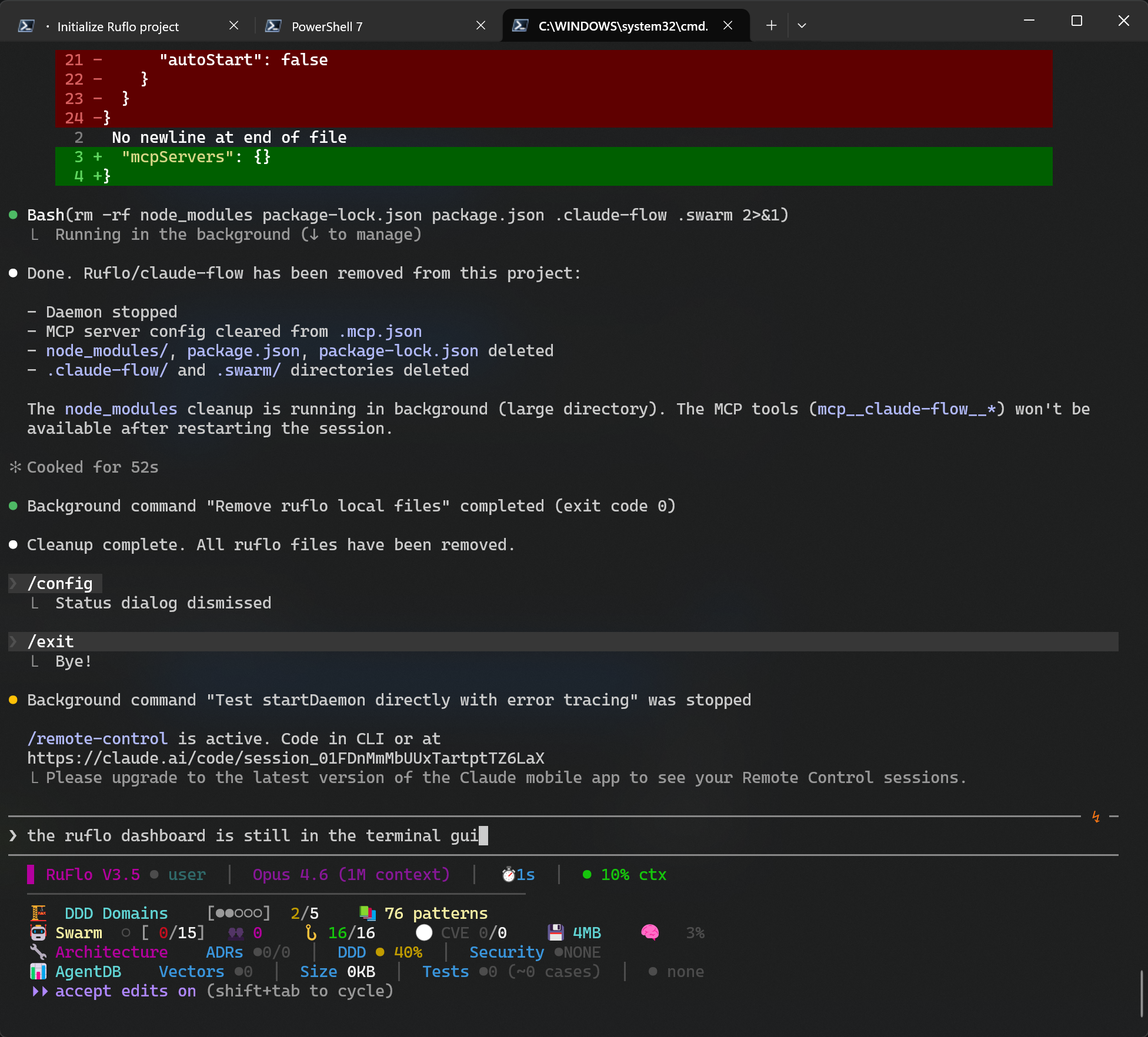The width and height of the screenshot is (1148, 1037).
Task: Close the PowerShell 7 tab
Action: [x=480, y=25]
